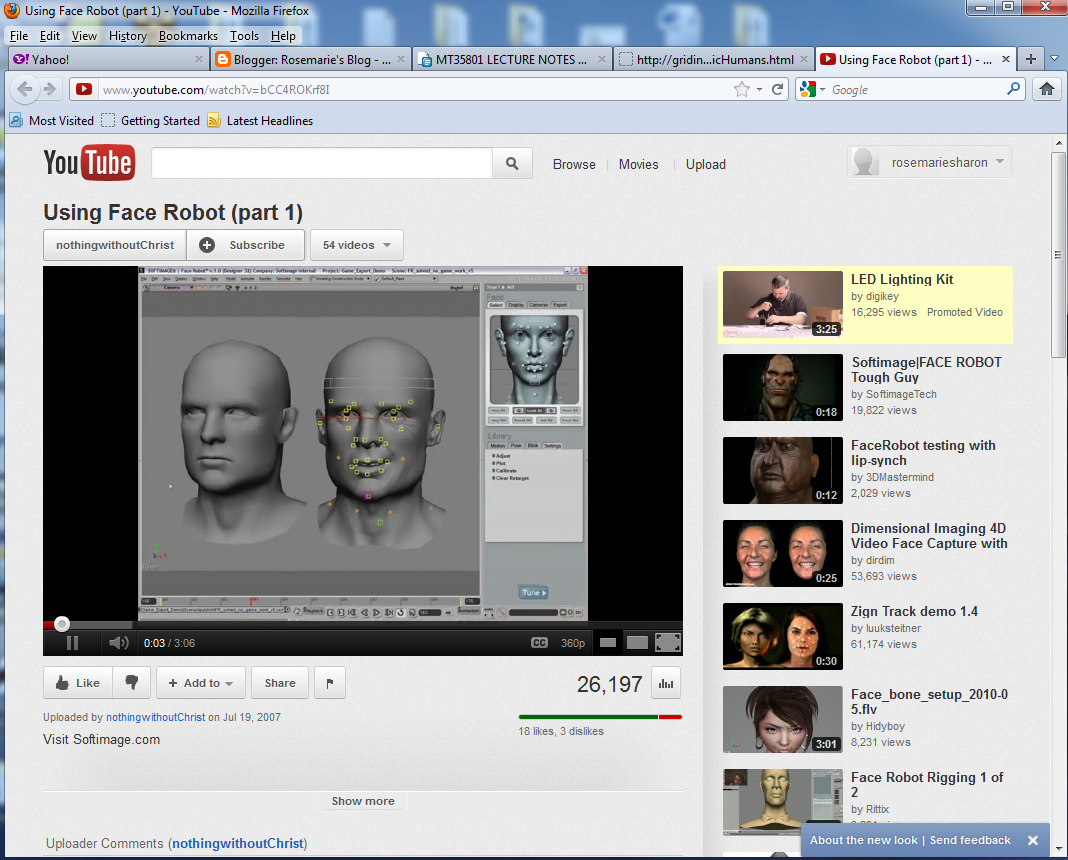Screen dimensions: 1068x860
Task: Open the Add to dropdown
Action: [x=201, y=683]
